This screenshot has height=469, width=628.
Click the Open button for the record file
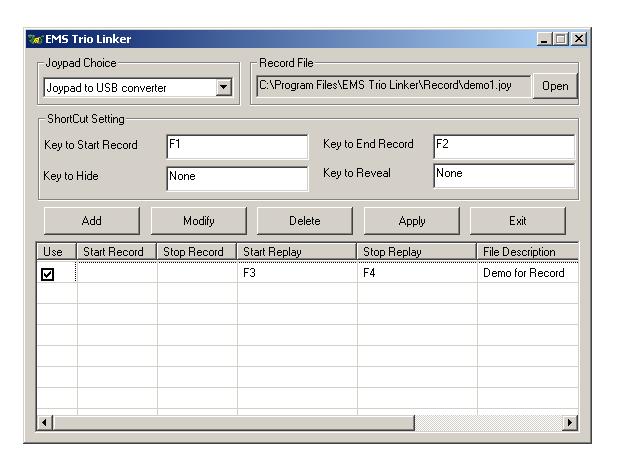click(555, 86)
